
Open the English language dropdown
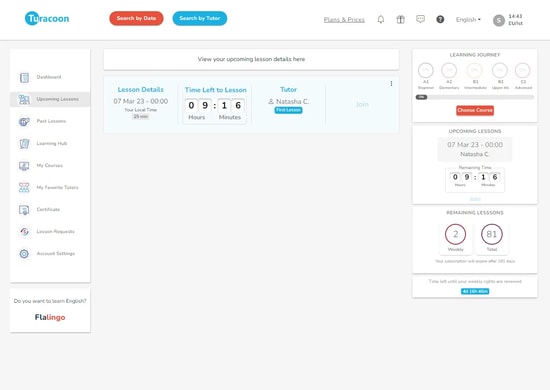(468, 20)
